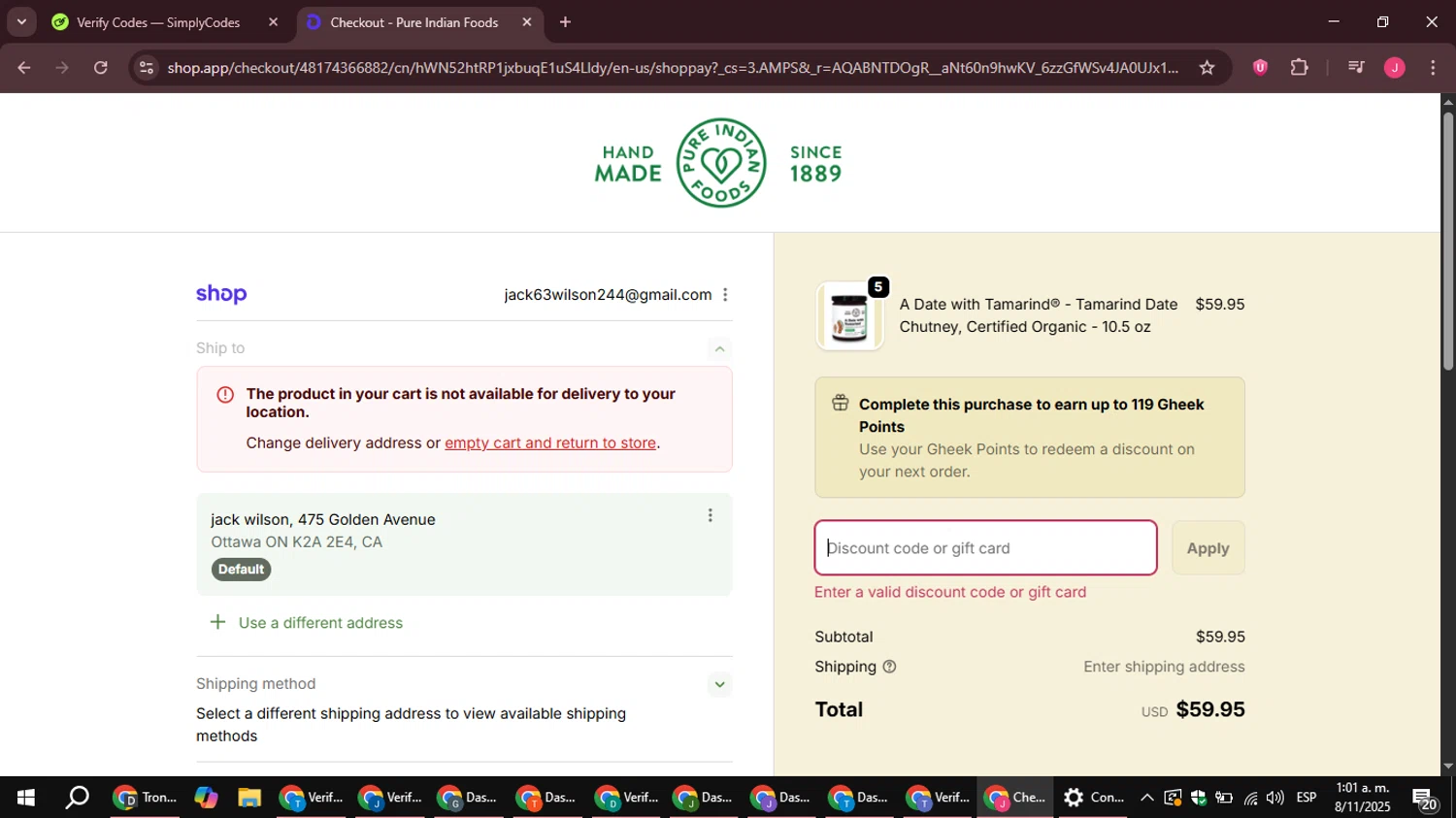The height and width of the screenshot is (818, 1456).
Task: Close the Checkout - Pure Indian Foods tab
Action: point(526,22)
